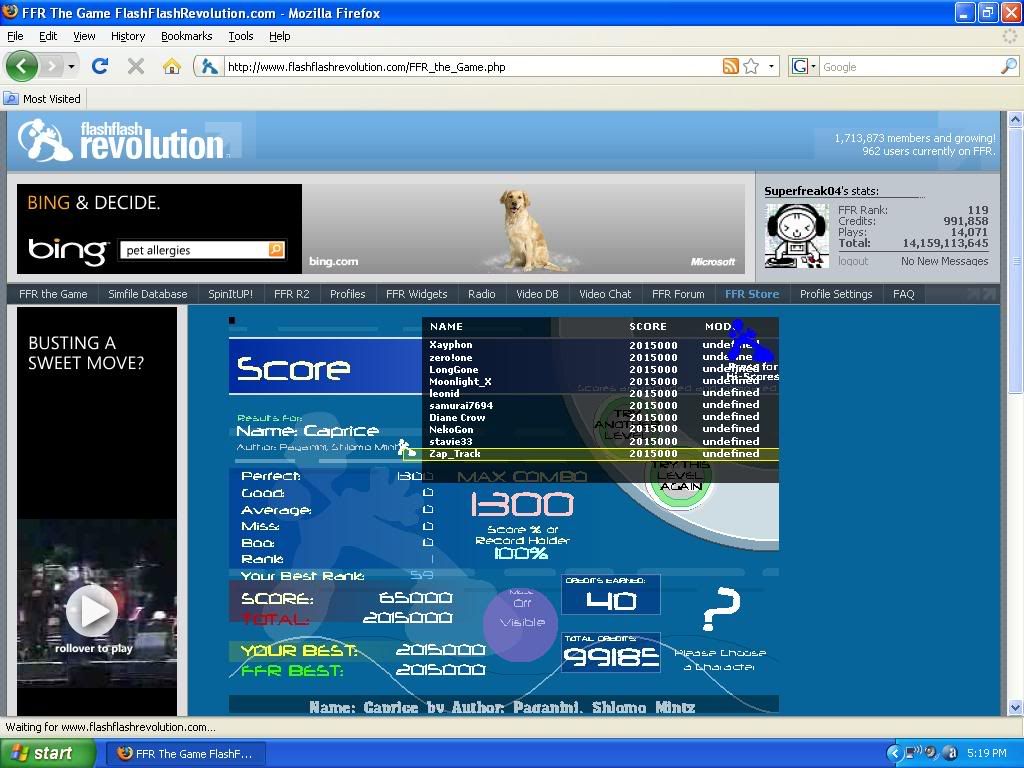The image size is (1024, 768).
Task: Click Try This Level Again button
Action: 680,478
